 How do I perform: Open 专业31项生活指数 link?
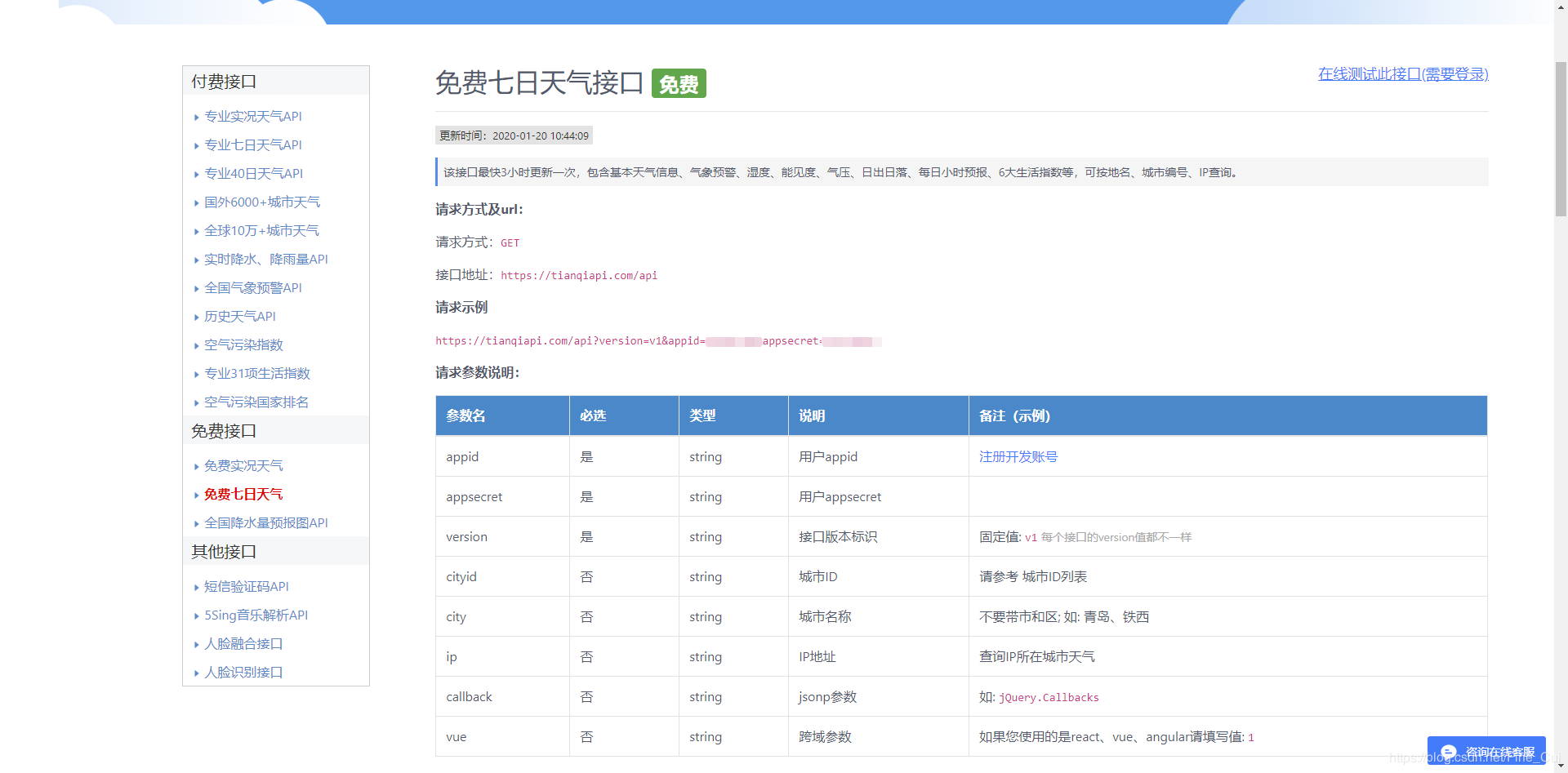pyautogui.click(x=257, y=374)
